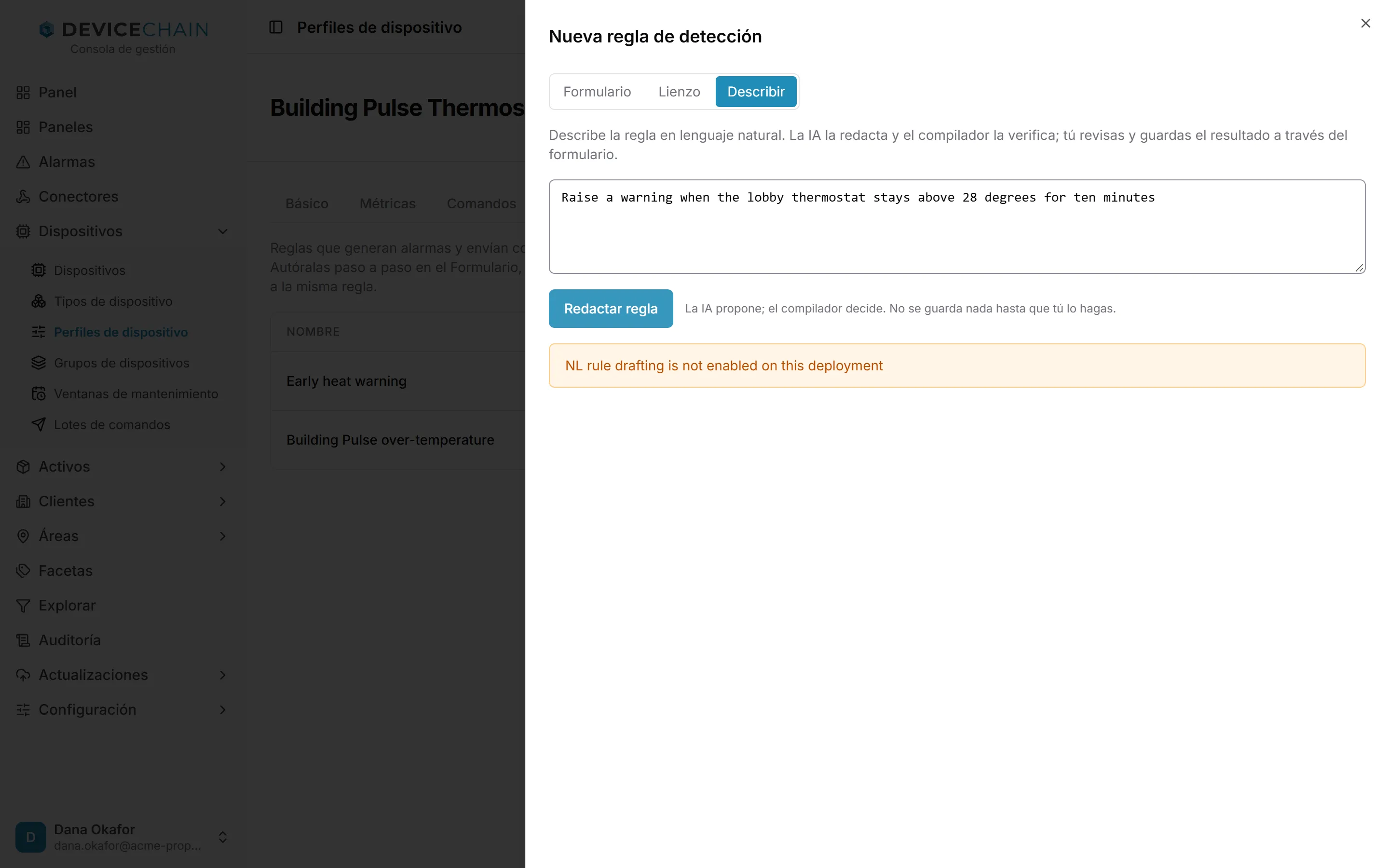The width and height of the screenshot is (1389, 868).
Task: Switch to the Lienzo tab
Action: tap(679, 92)
